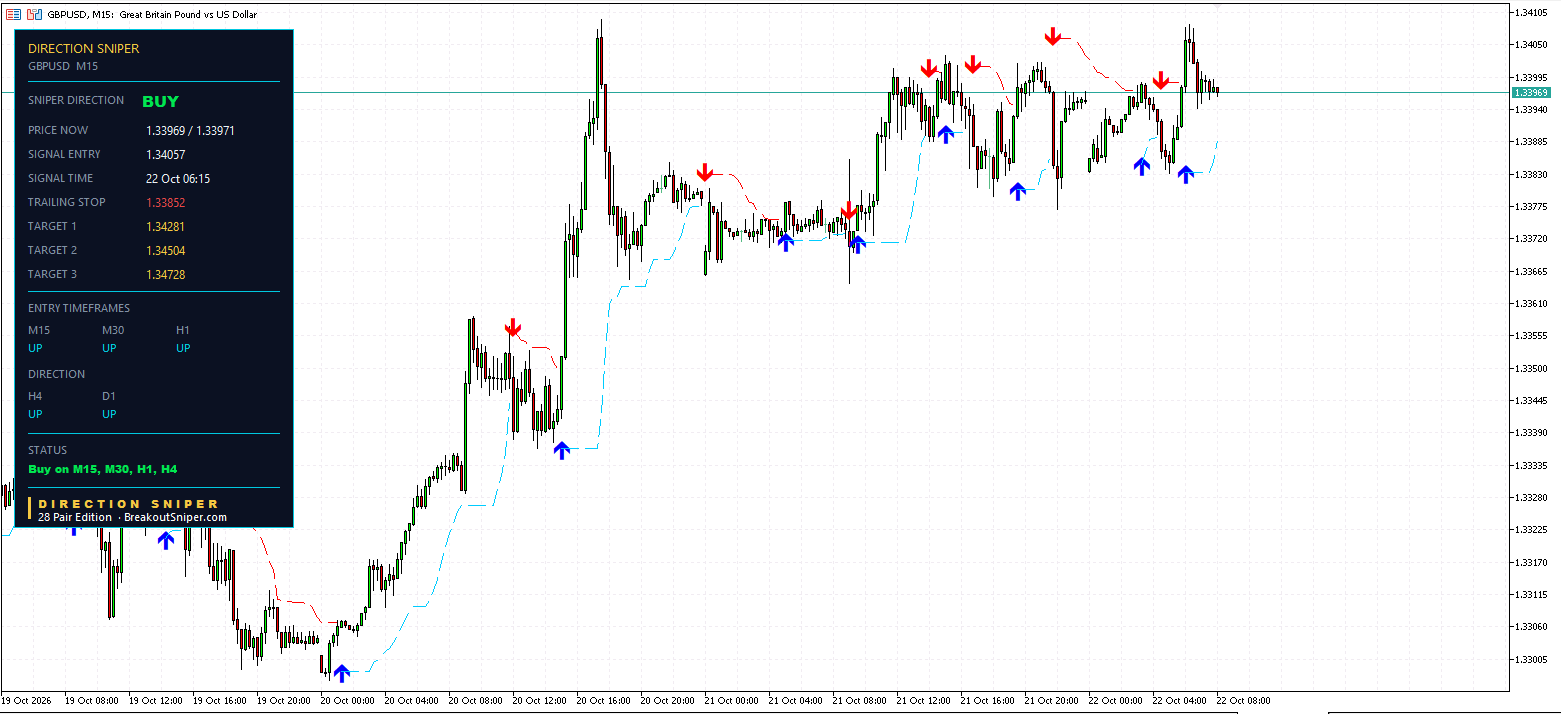Select blue buy arrow near 20 Oct 00:00
This screenshot has width=1561, height=714.
pos(342,673)
